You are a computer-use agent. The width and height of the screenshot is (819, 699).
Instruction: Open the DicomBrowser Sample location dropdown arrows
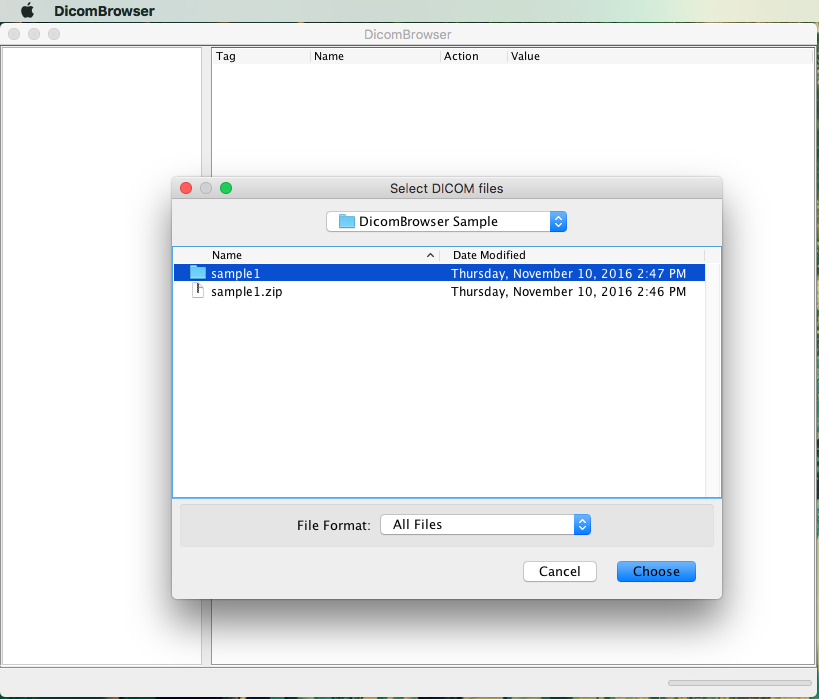click(558, 221)
